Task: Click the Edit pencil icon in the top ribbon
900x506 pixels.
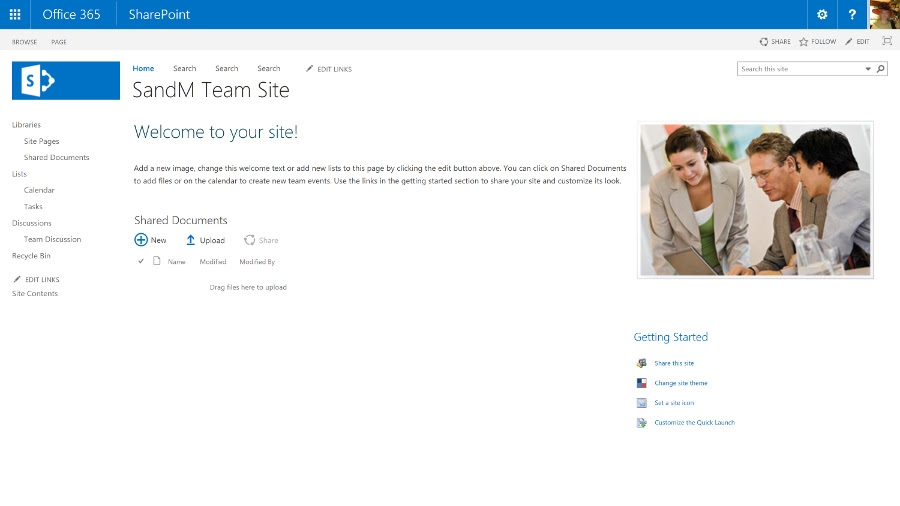Action: (848, 42)
